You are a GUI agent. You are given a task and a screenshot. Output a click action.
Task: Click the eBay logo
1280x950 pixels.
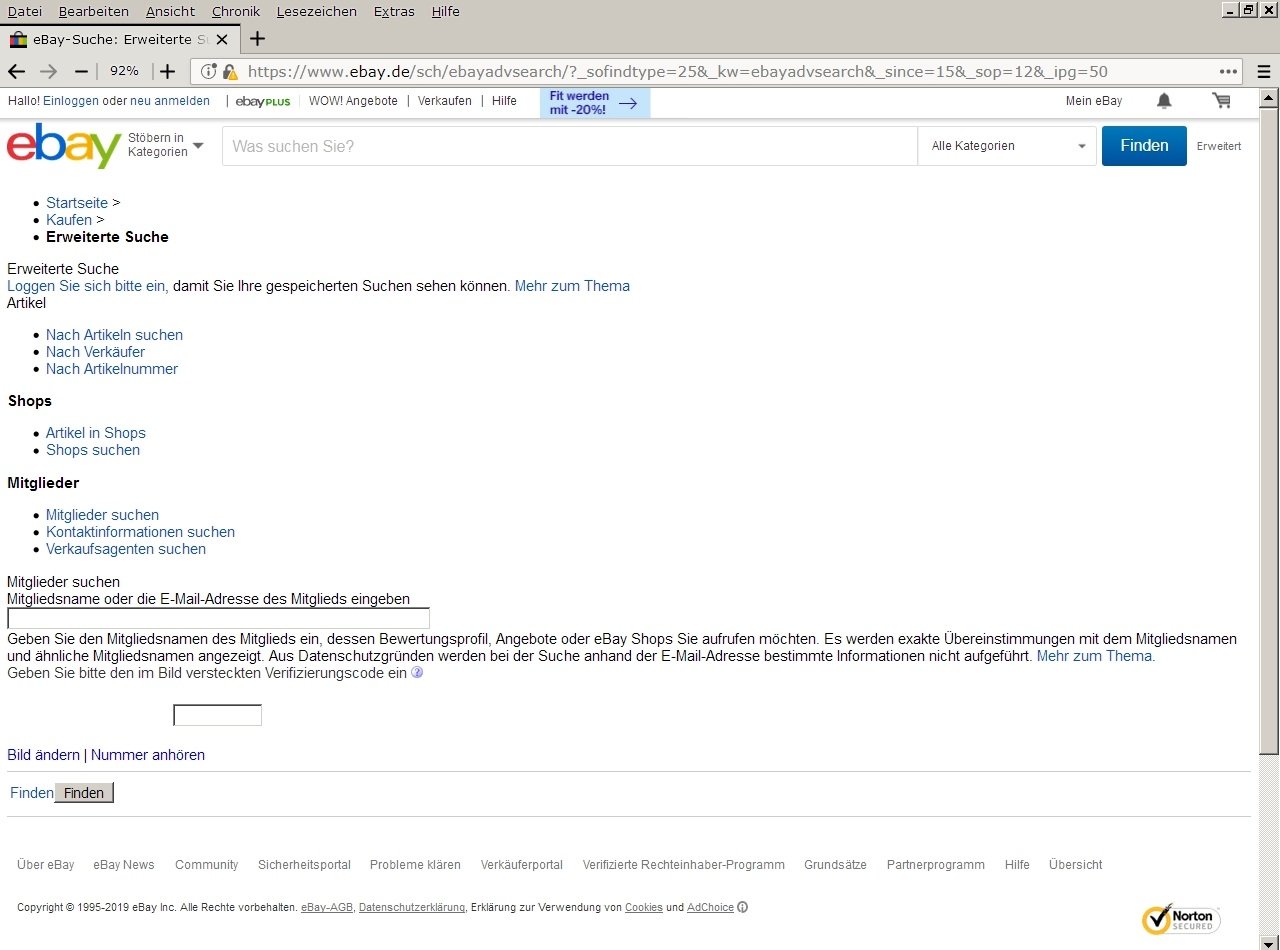(x=64, y=145)
